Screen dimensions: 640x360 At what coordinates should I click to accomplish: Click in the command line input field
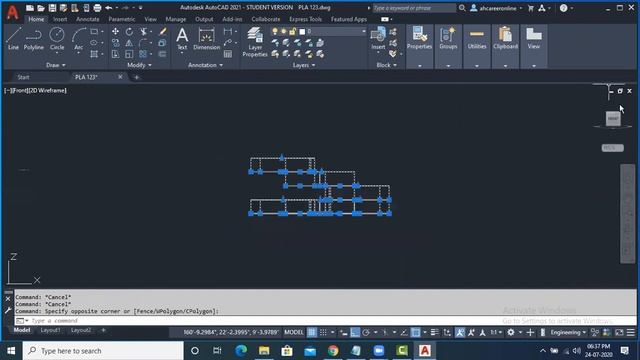point(325,321)
